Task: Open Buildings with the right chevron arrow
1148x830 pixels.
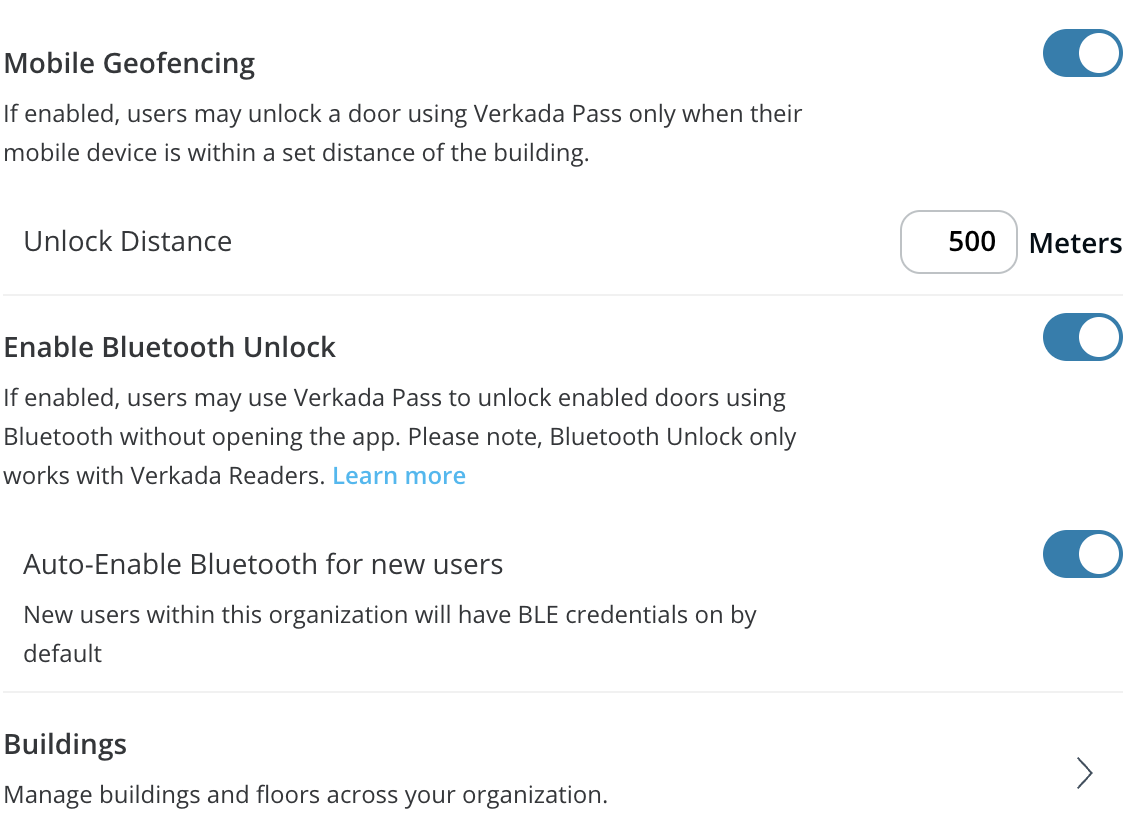Action: point(1084,773)
